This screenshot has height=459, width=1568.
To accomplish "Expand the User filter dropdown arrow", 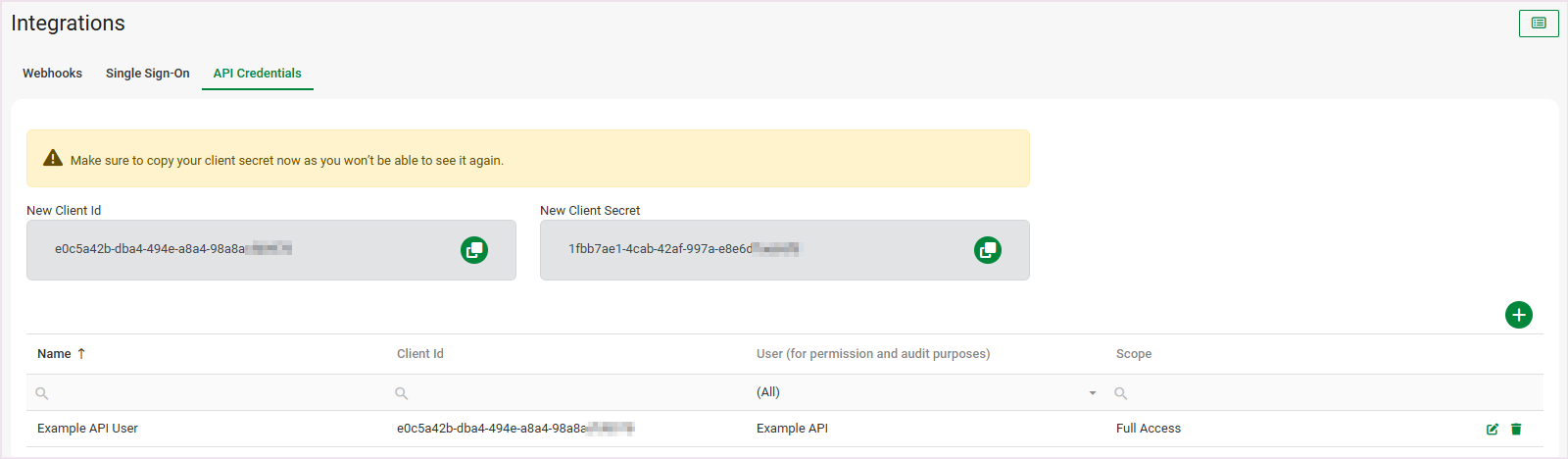I will click(x=1092, y=393).
